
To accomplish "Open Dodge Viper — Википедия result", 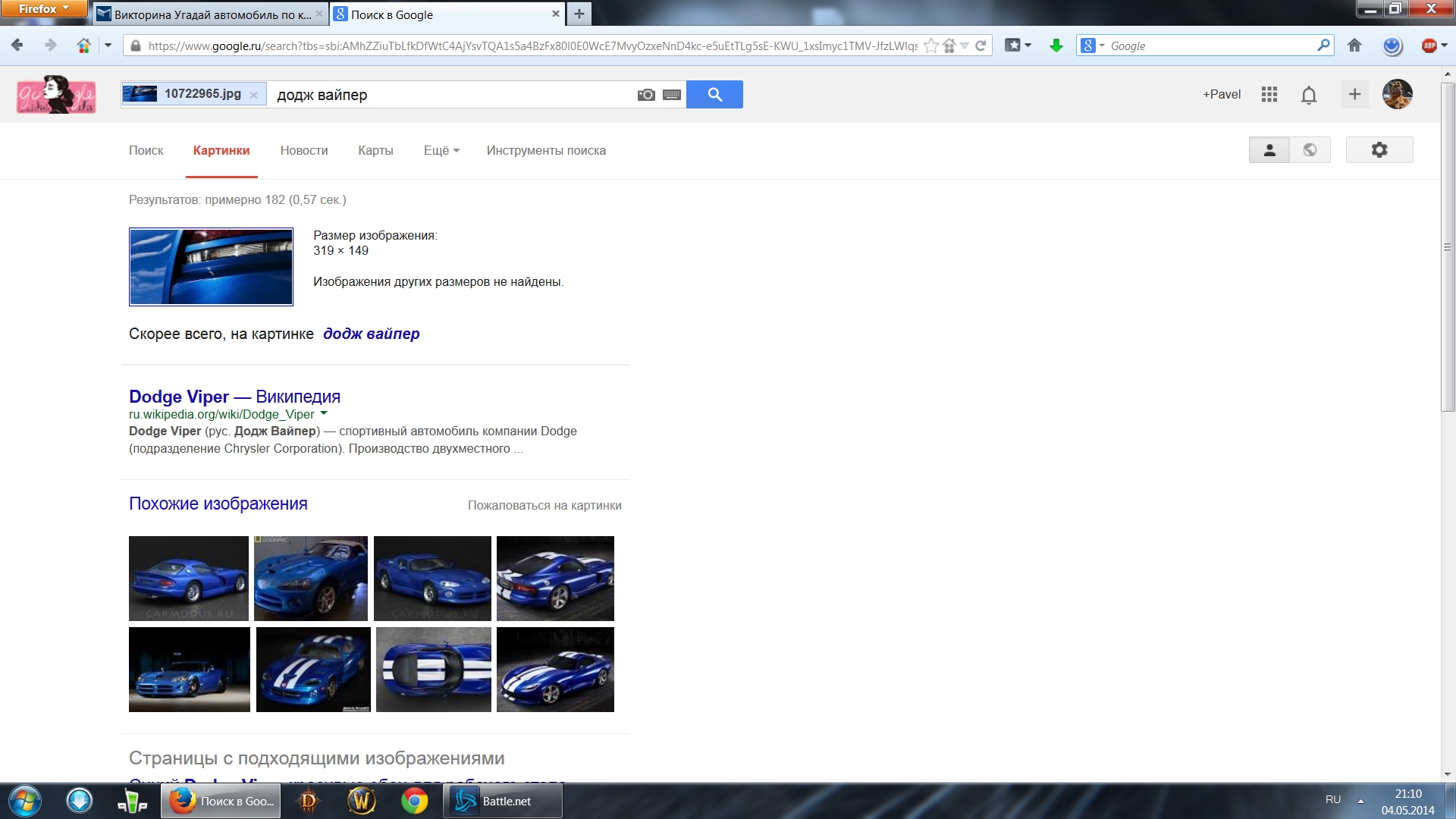I will 234,397.
